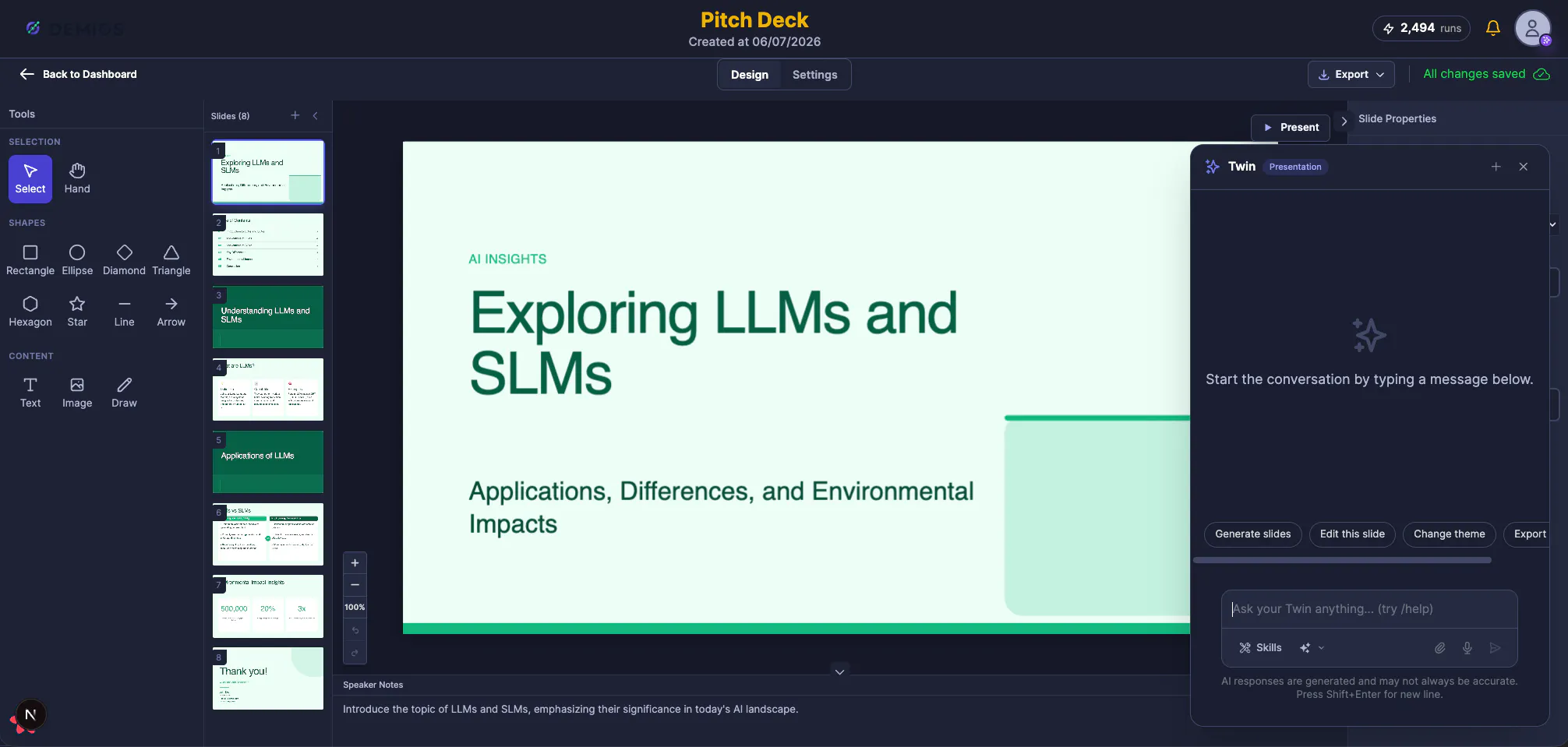This screenshot has width=1568, height=747.
Task: Start a new Twin chat
Action: point(1496,167)
